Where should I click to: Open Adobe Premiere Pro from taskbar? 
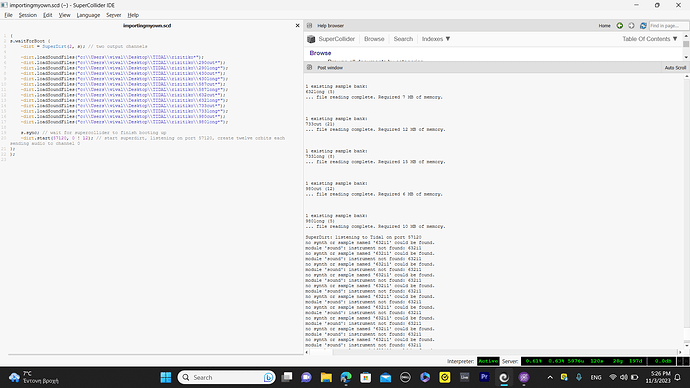tap(484, 377)
